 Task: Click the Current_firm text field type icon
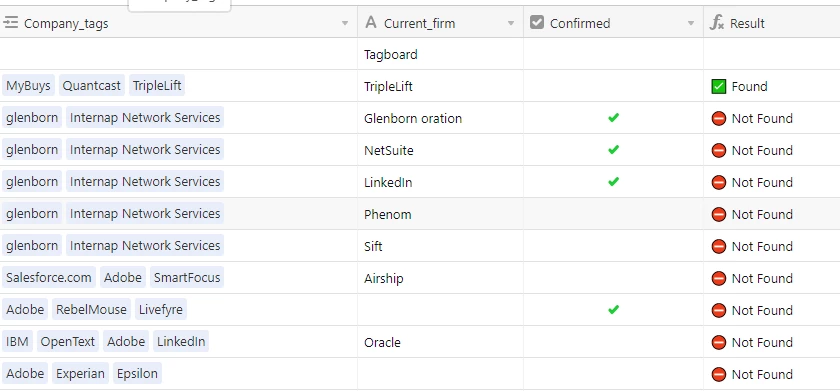pos(370,22)
